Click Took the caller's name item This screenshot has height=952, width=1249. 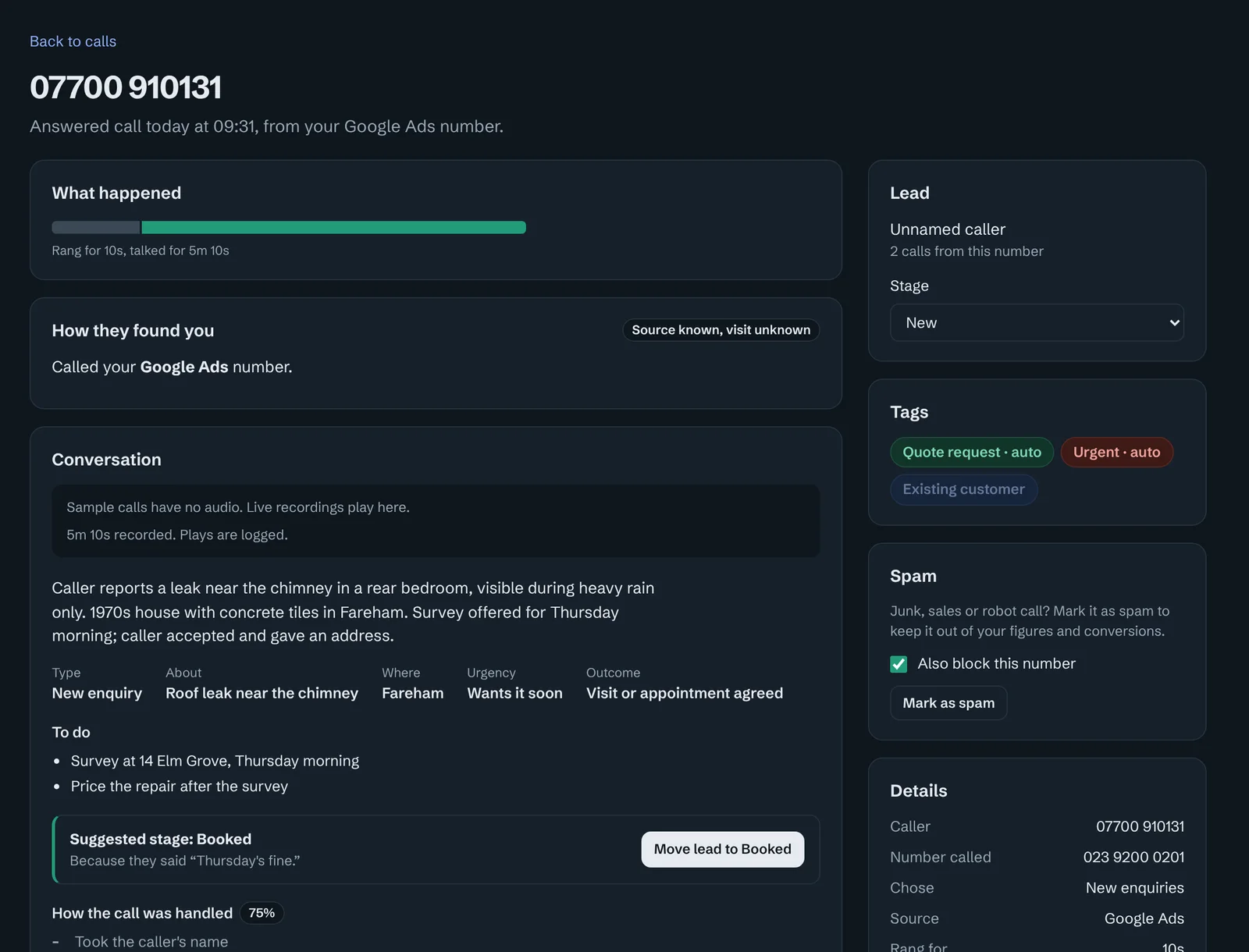pyautogui.click(x=151, y=942)
